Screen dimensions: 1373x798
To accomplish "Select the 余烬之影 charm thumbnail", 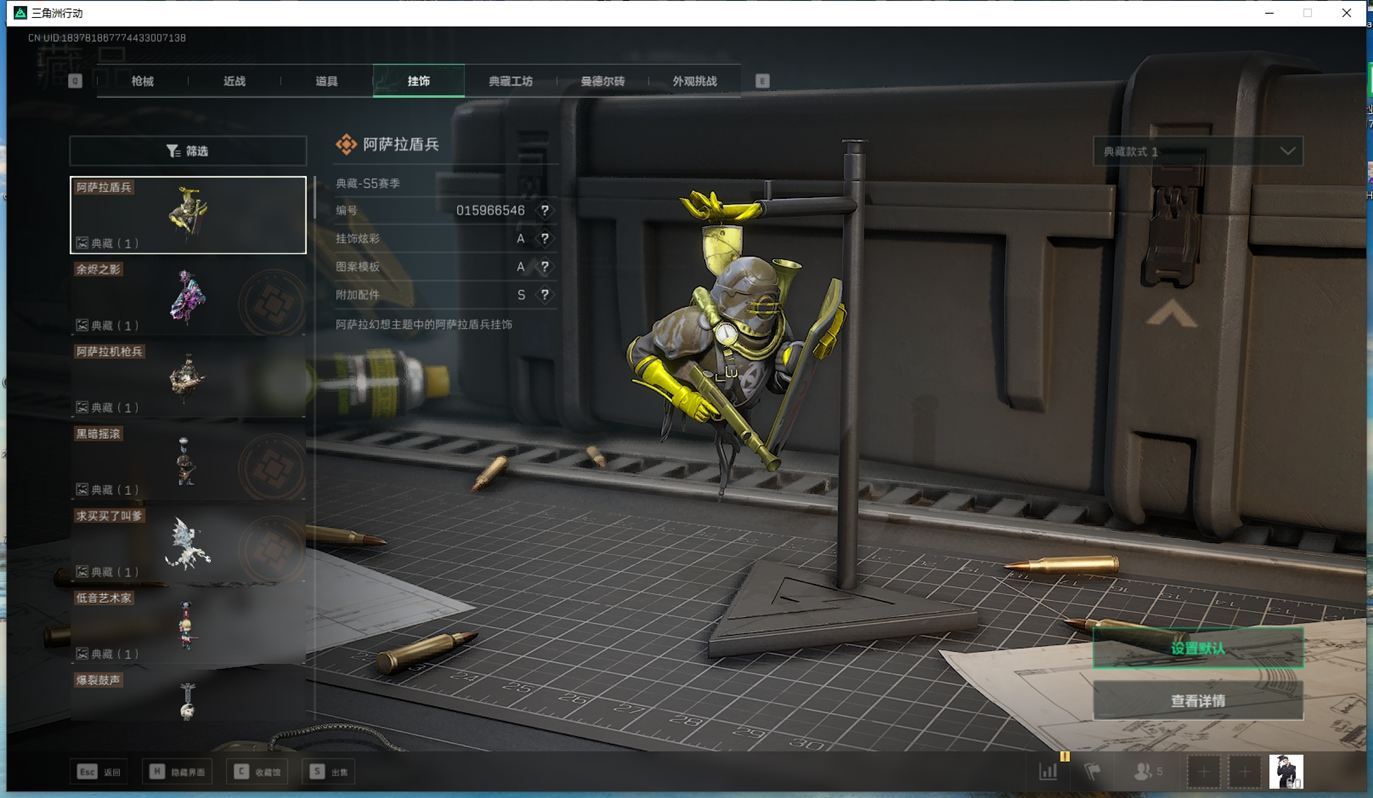I will (188, 298).
